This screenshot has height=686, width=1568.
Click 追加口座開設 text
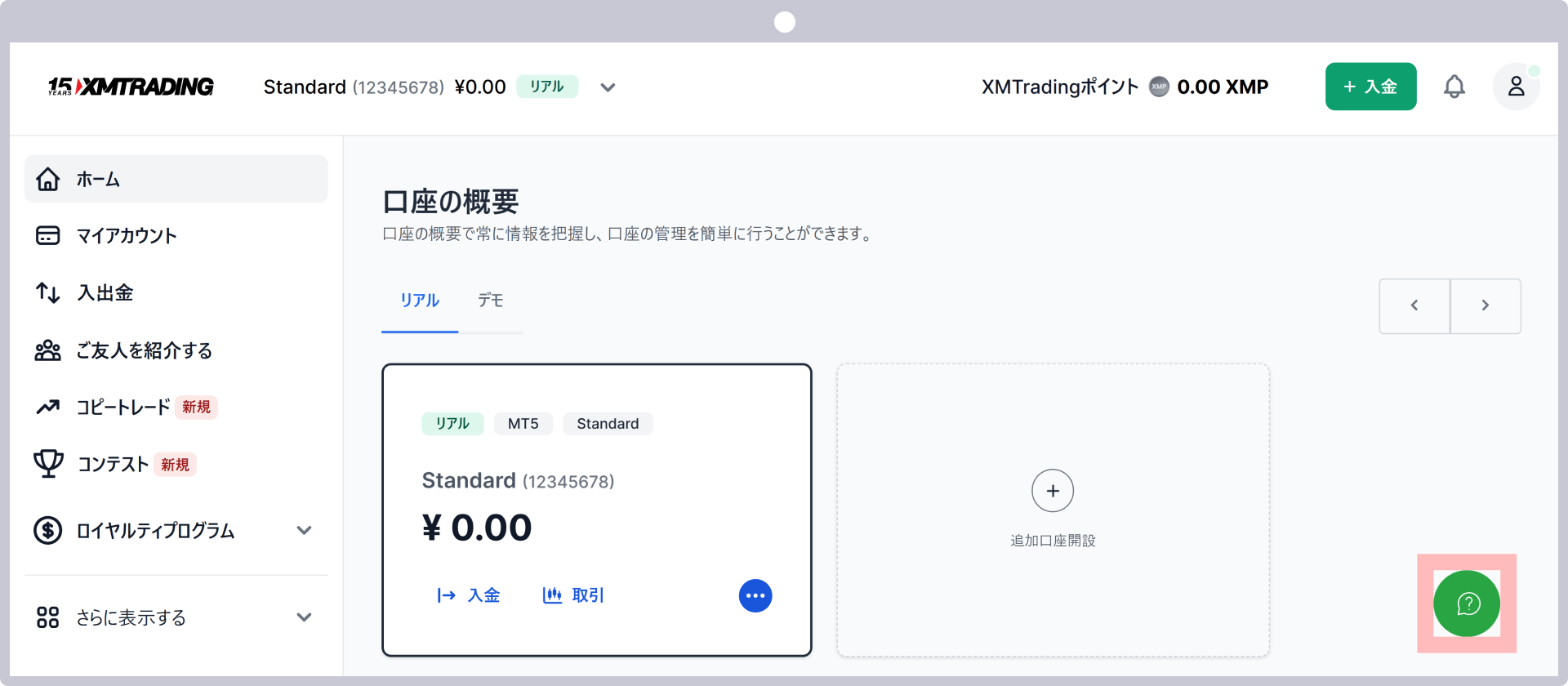[1053, 541]
